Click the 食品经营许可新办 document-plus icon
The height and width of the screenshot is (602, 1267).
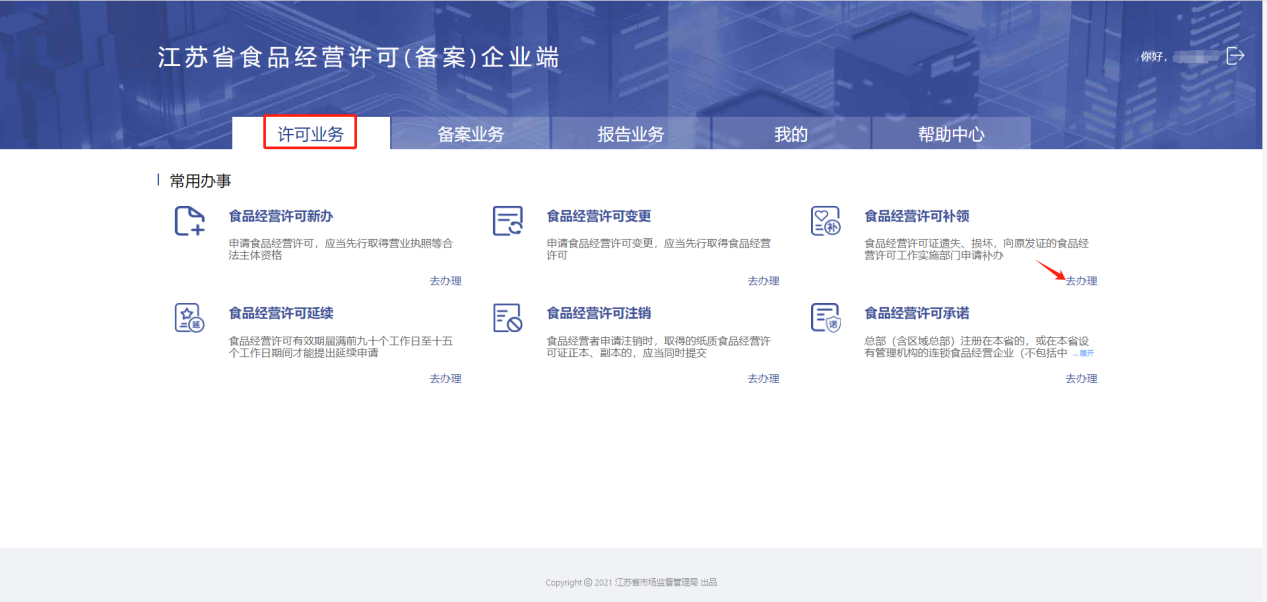coord(189,221)
